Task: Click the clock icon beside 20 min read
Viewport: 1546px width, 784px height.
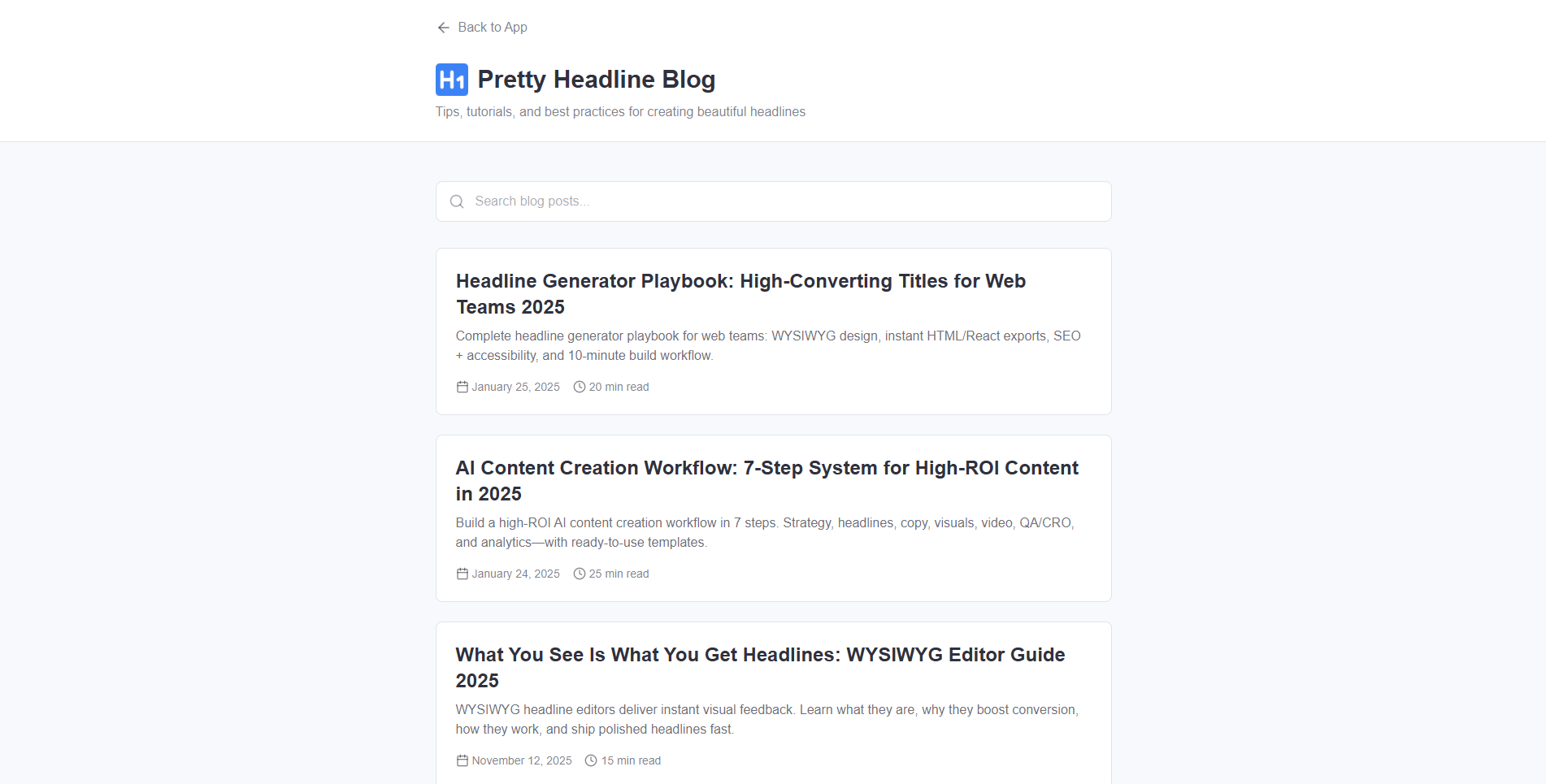Action: pos(579,387)
